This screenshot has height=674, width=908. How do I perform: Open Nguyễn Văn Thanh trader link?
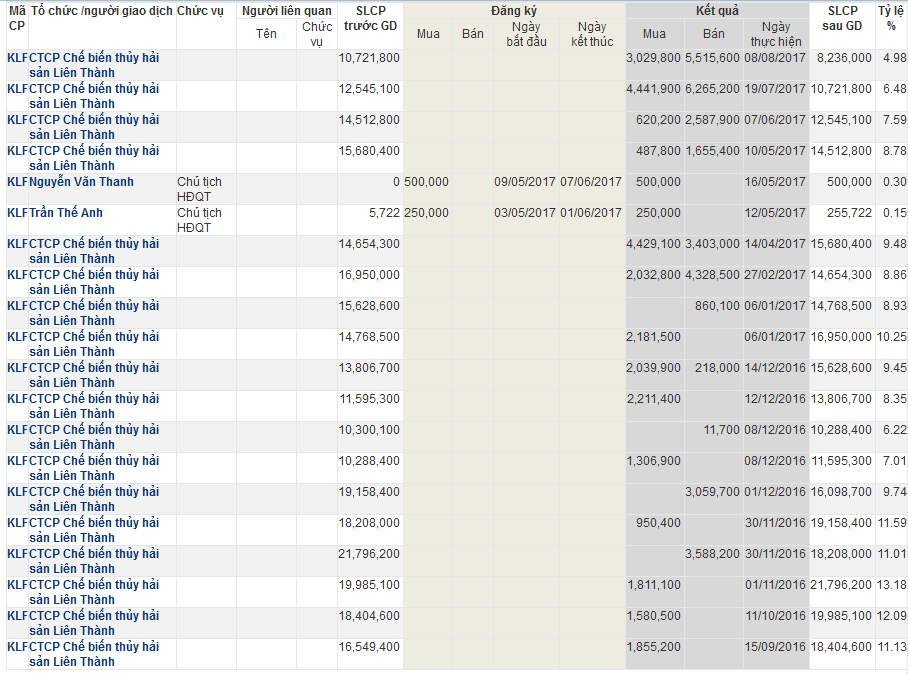pos(82,182)
